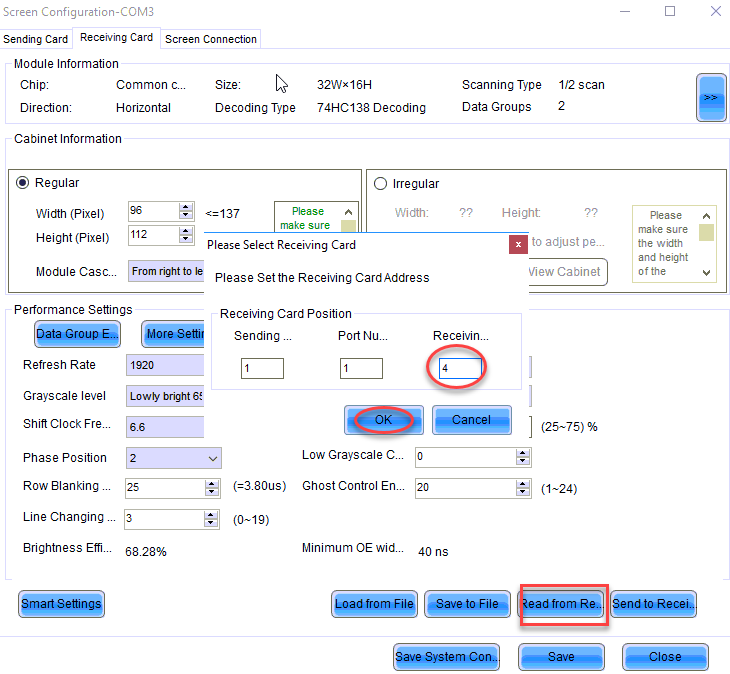Increase Line Changing with up arrow
Screen dimensions: 730x674
point(211,515)
